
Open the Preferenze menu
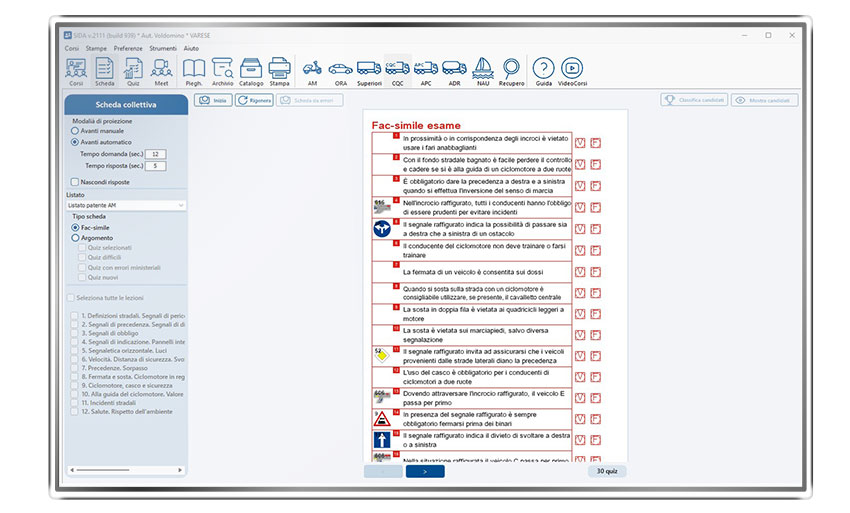(x=127, y=48)
